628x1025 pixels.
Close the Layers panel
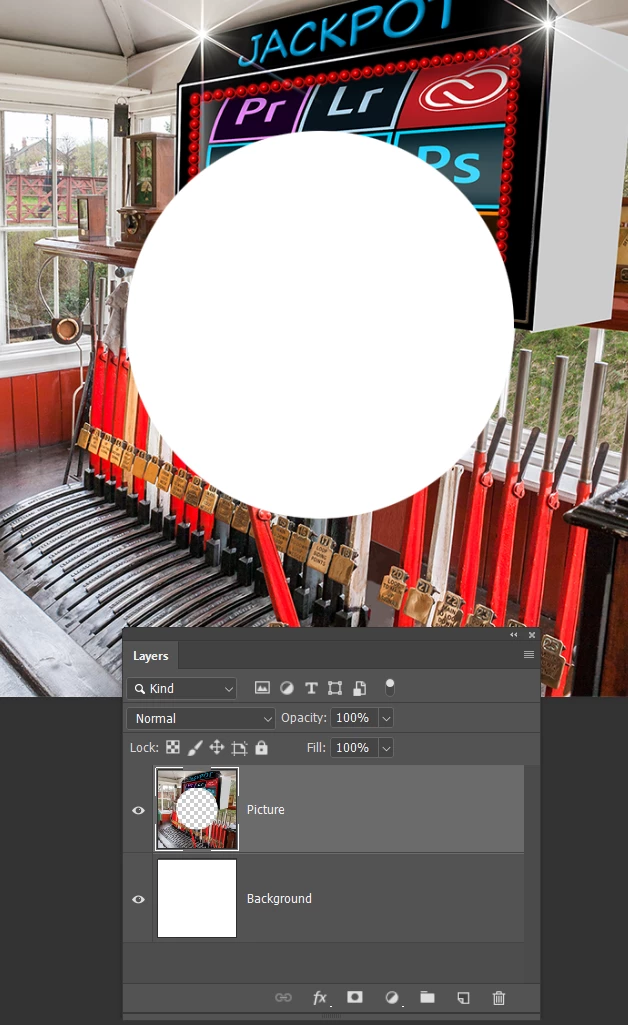532,635
